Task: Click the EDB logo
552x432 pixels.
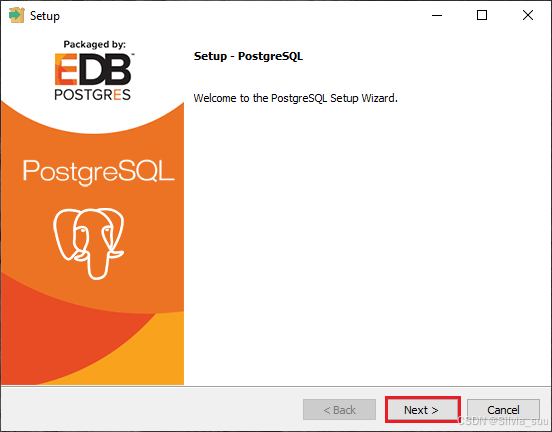Action: pyautogui.click(x=94, y=69)
